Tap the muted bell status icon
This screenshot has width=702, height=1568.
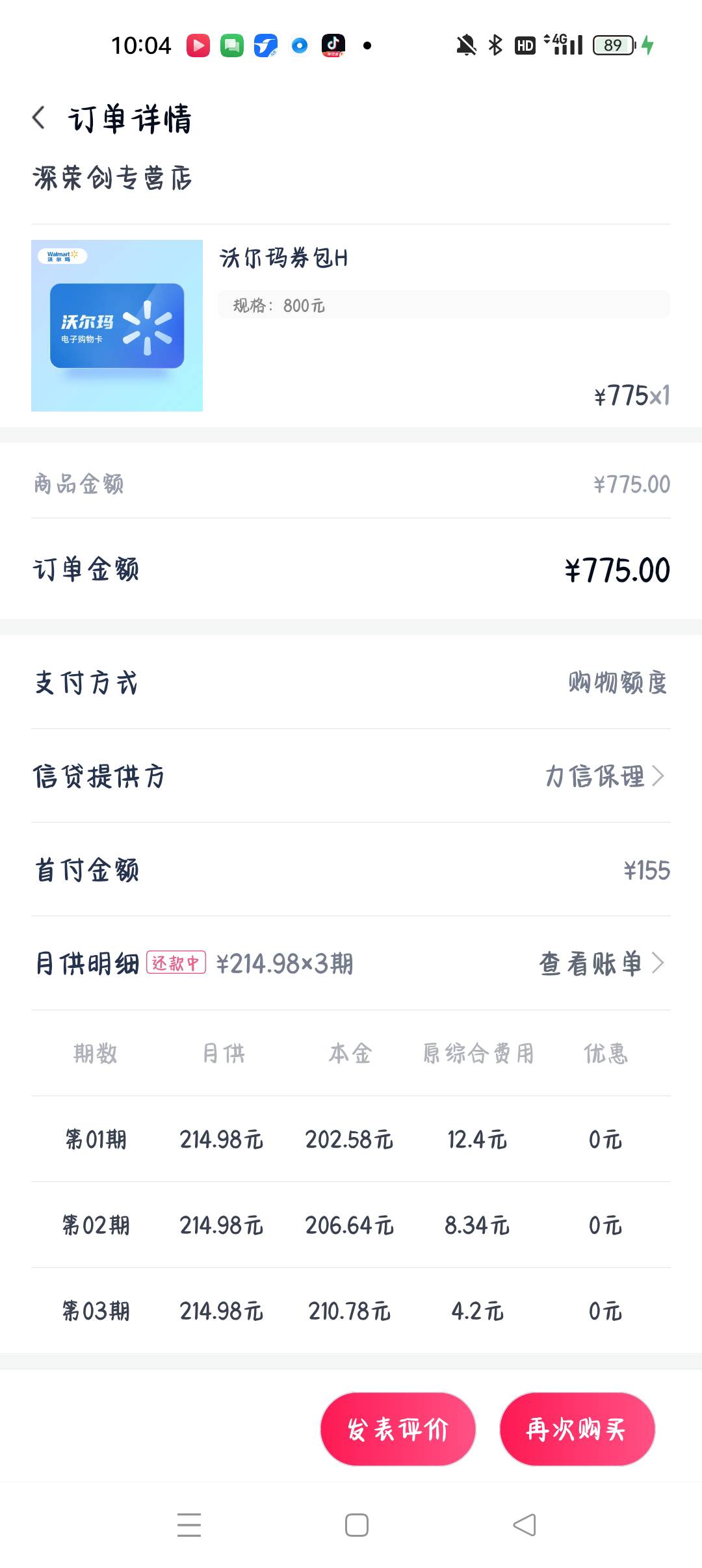[466, 46]
